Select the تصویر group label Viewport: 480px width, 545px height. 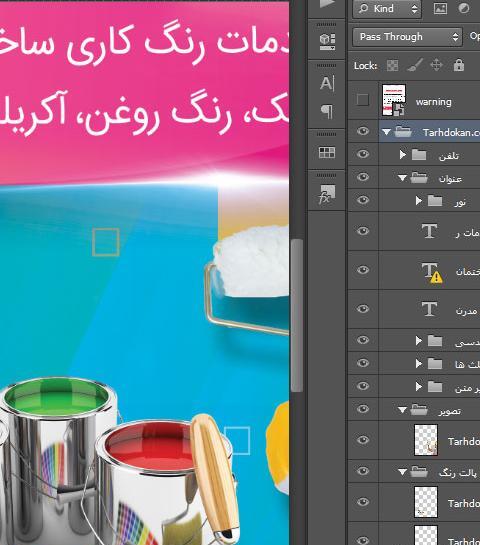point(449,411)
